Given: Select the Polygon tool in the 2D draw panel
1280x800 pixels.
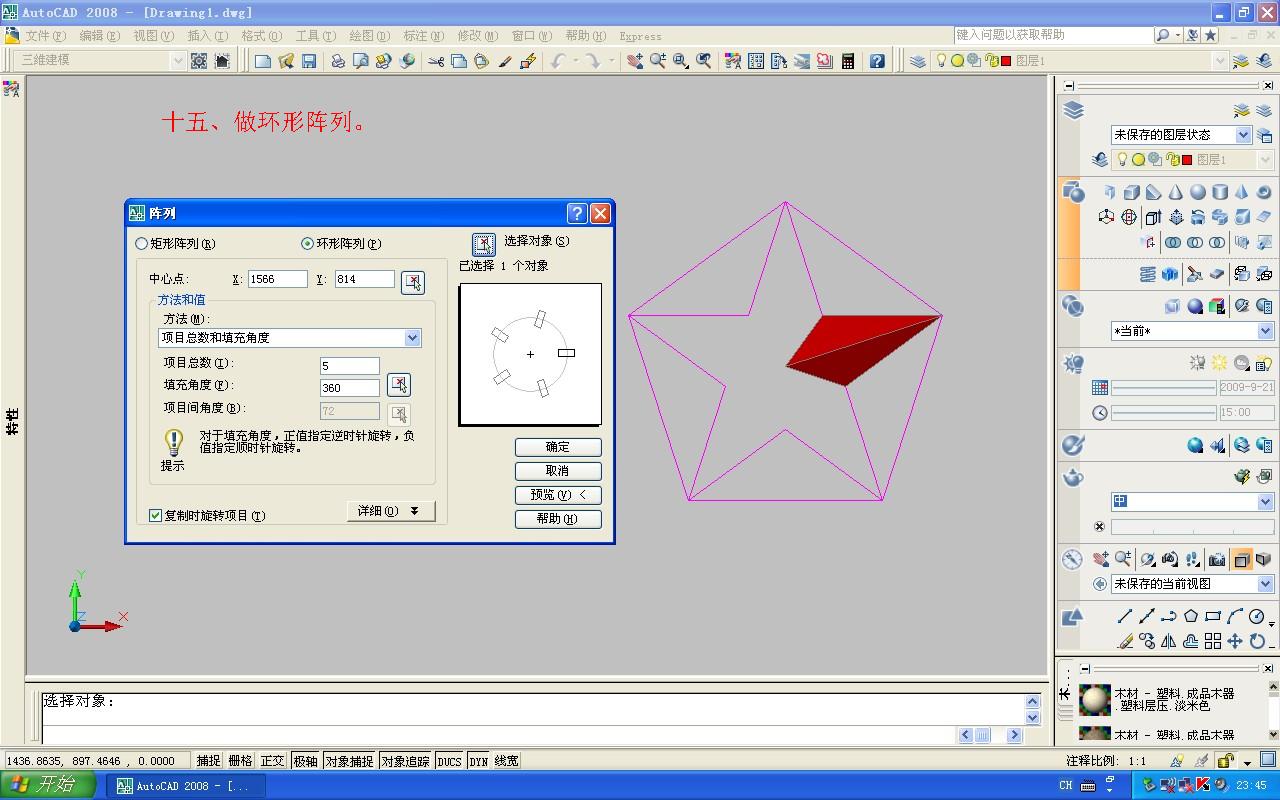Looking at the screenshot, I should pos(1191,616).
